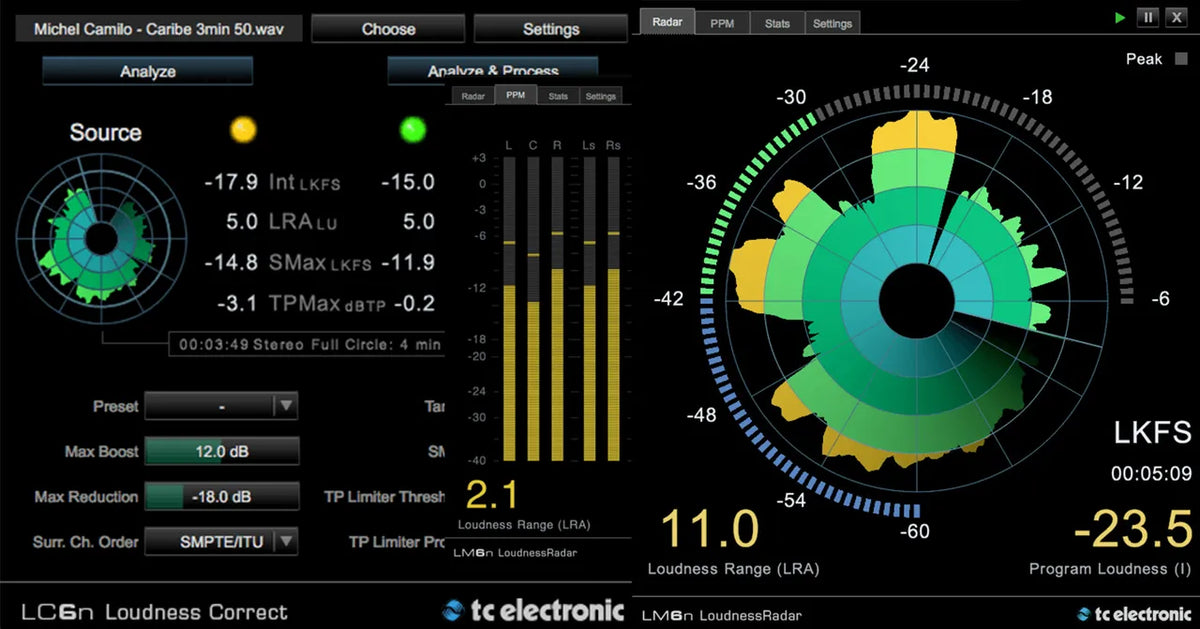This screenshot has height=629, width=1200.
Task: Select the Settings tab in the LoudnessRadar window
Action: (833, 22)
